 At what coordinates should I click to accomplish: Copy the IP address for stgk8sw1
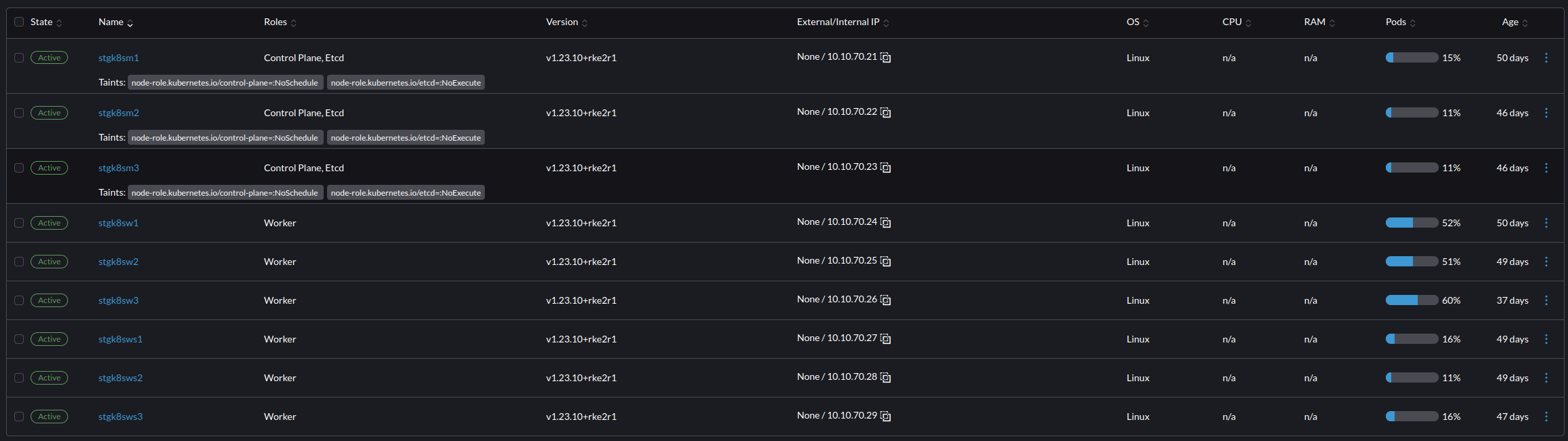885,222
